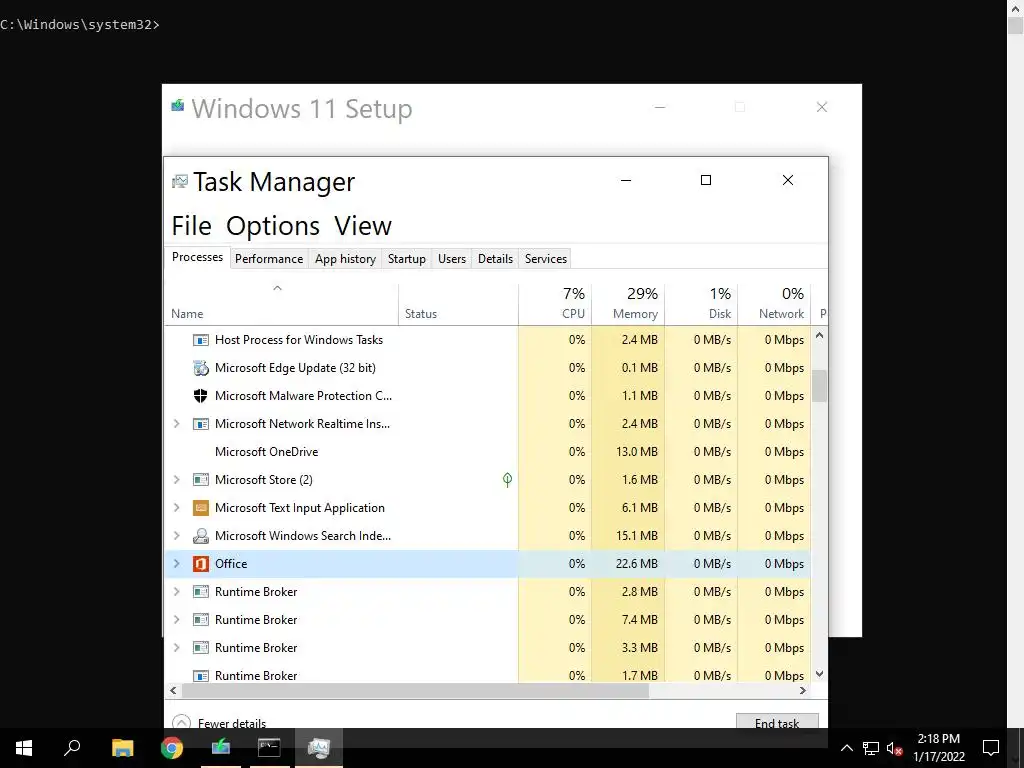
Task: Click the Fewer details collapse arrow icon
Action: (x=182, y=722)
